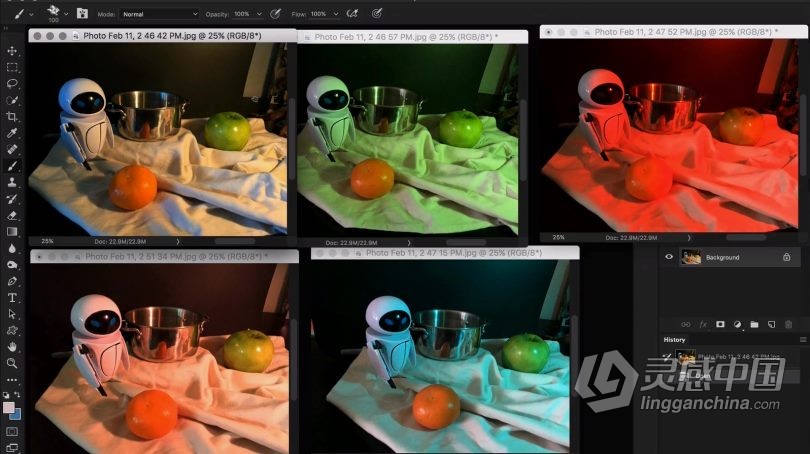Viewport: 810px width, 454px height.
Task: Select the Move tool
Action: [x=12, y=51]
